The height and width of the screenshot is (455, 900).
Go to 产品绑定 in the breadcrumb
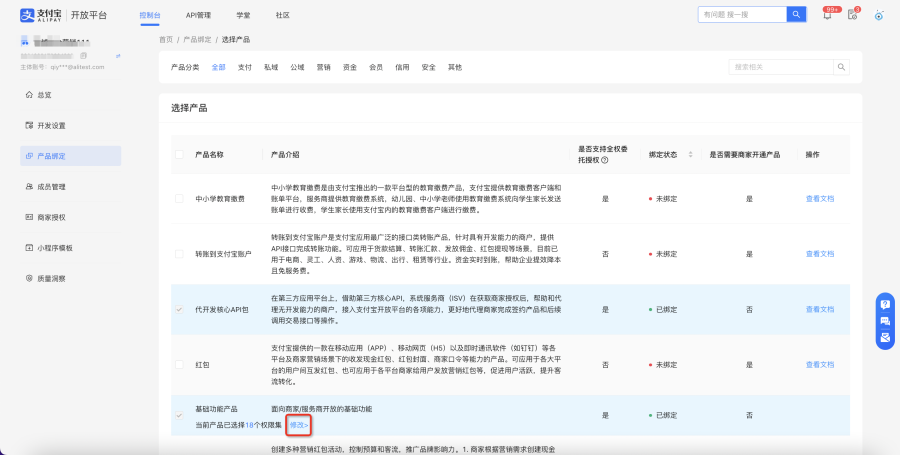point(197,40)
